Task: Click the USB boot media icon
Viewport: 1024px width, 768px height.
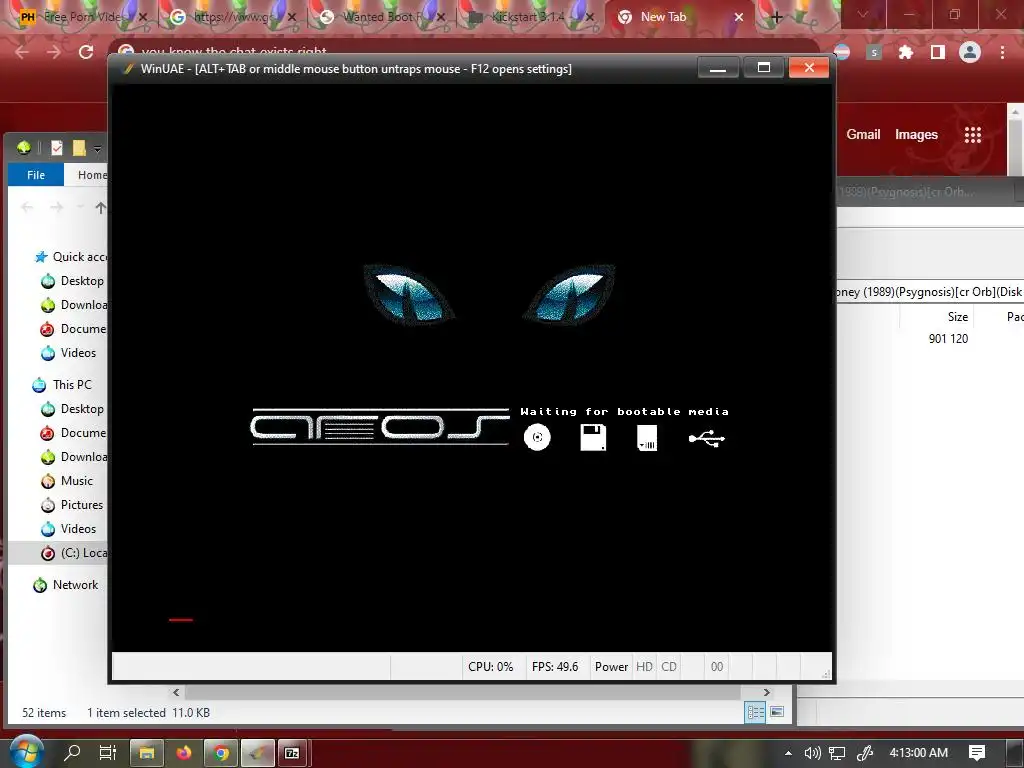Action: [707, 438]
